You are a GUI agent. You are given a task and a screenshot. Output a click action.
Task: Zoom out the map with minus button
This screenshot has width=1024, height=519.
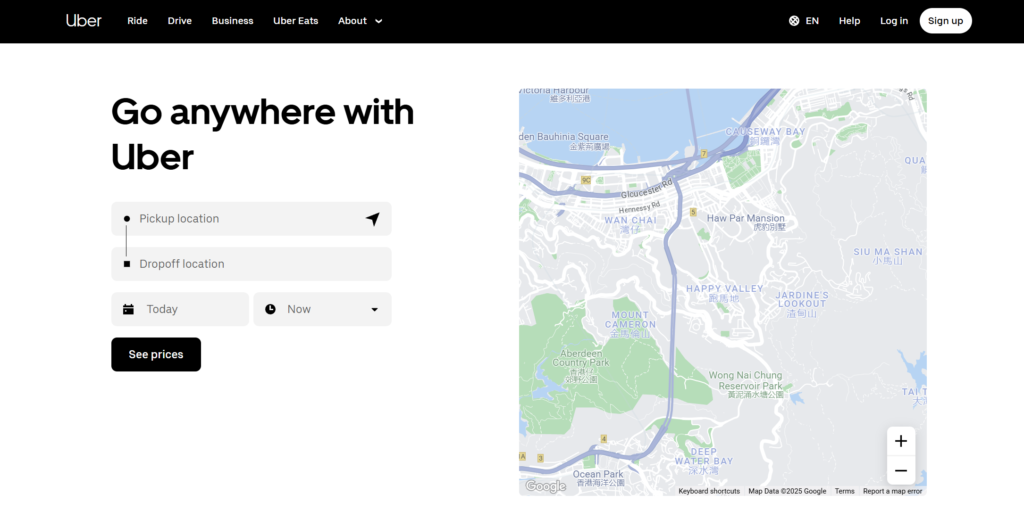[x=900, y=470]
